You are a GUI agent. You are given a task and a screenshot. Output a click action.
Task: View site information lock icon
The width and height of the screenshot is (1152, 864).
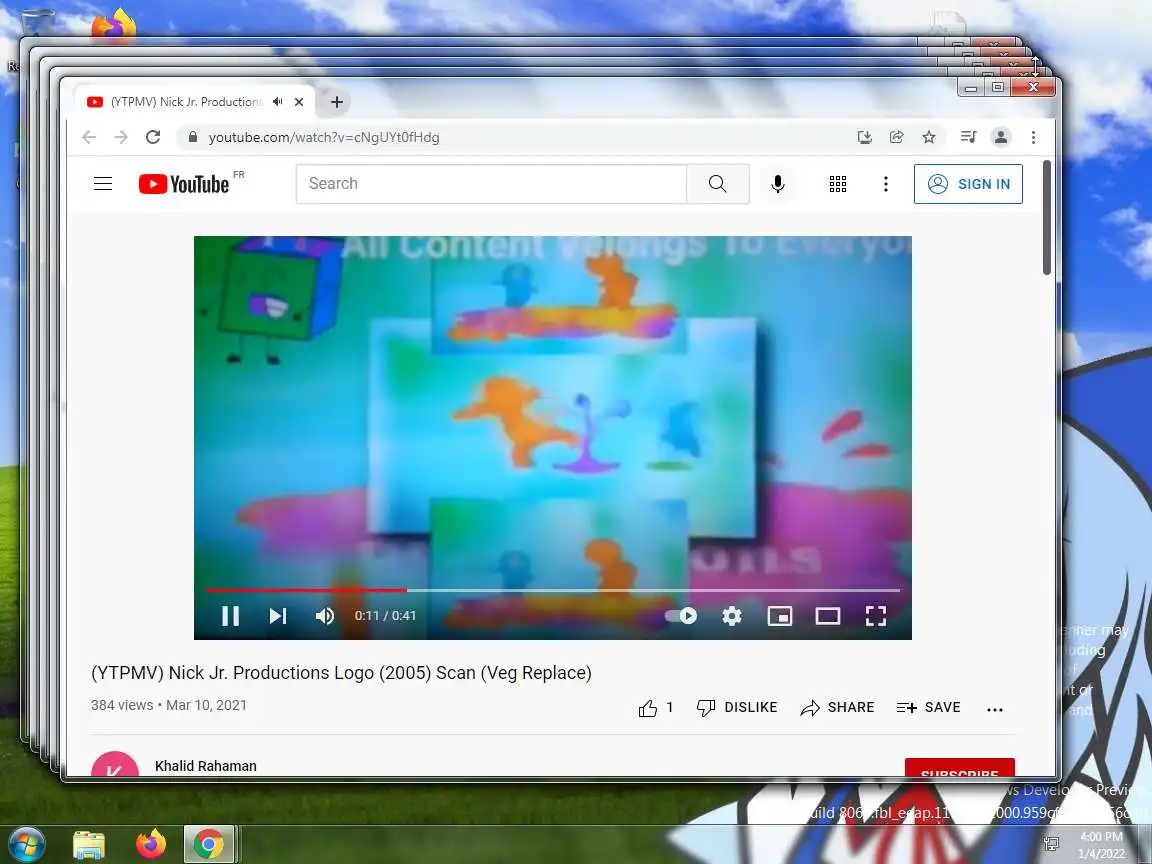point(193,137)
